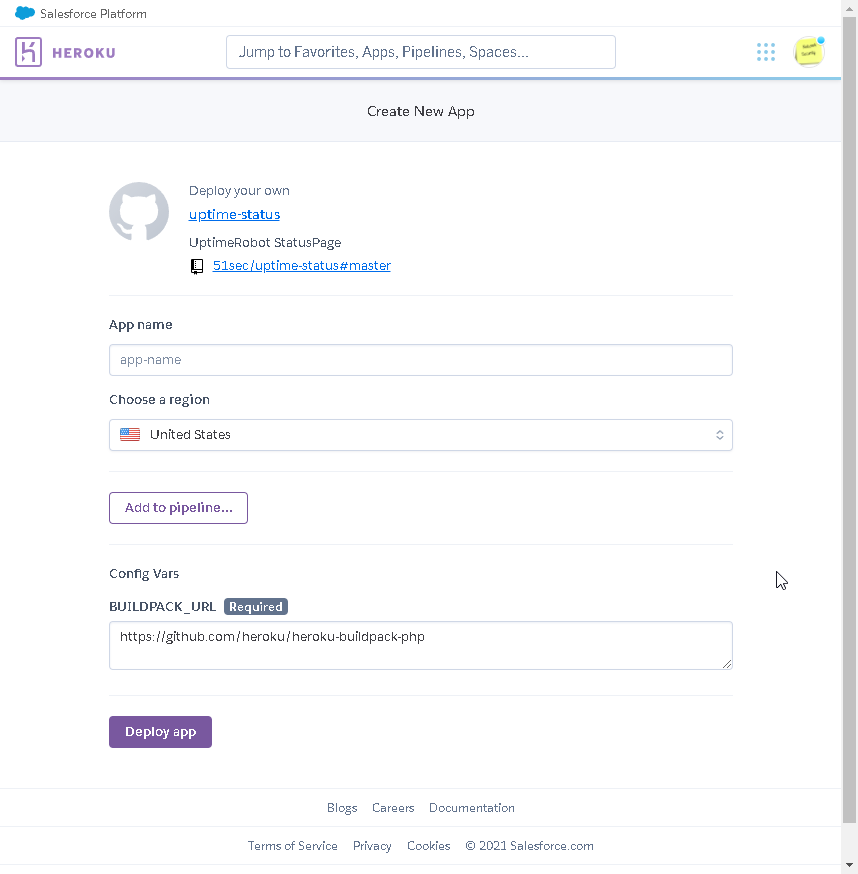
Task: Open the apps grid menu icon
Action: (x=765, y=52)
